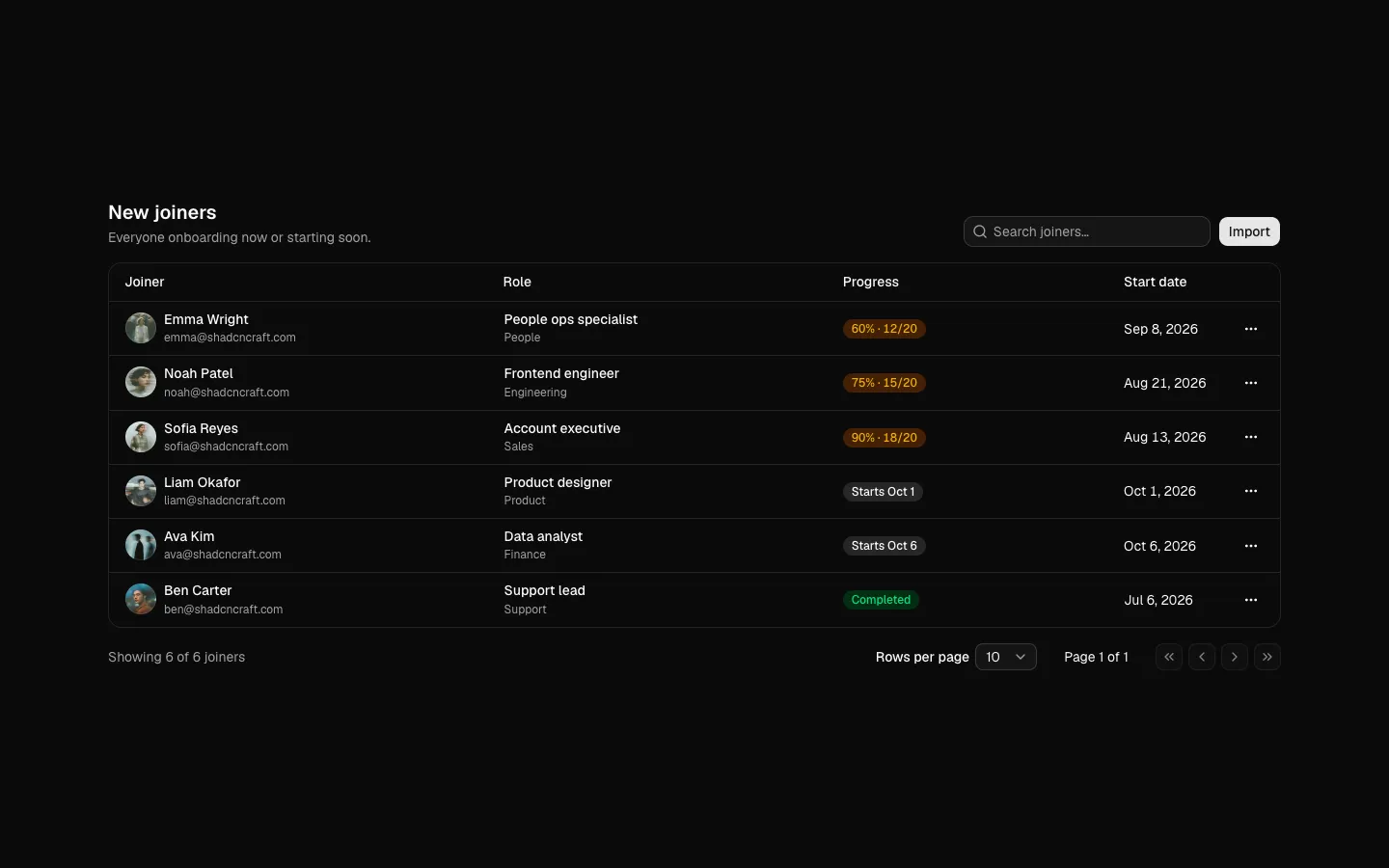Click Noah Patel's avatar
This screenshot has height=868, width=1389.
coord(141,382)
